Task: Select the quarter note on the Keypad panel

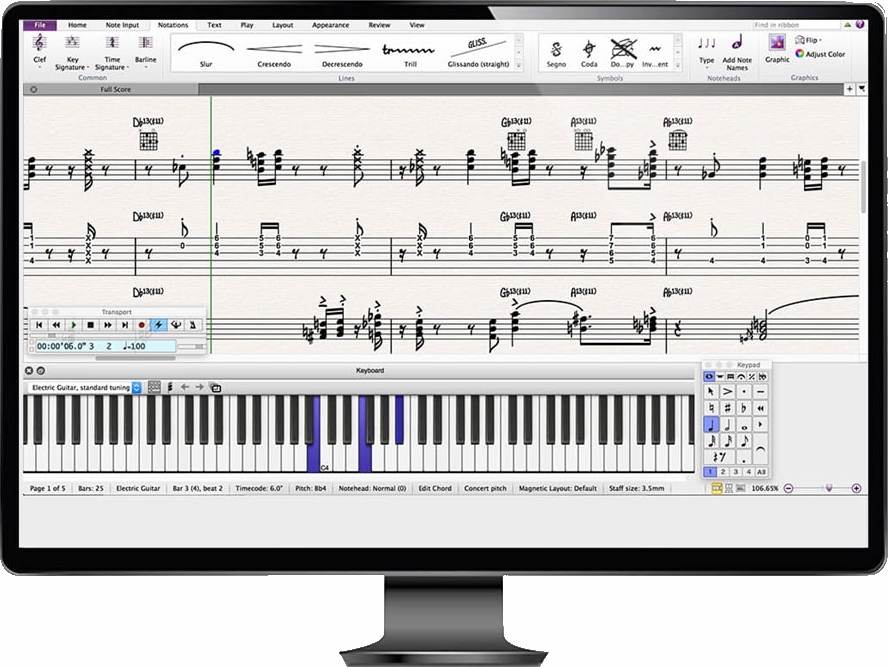Action: point(710,422)
